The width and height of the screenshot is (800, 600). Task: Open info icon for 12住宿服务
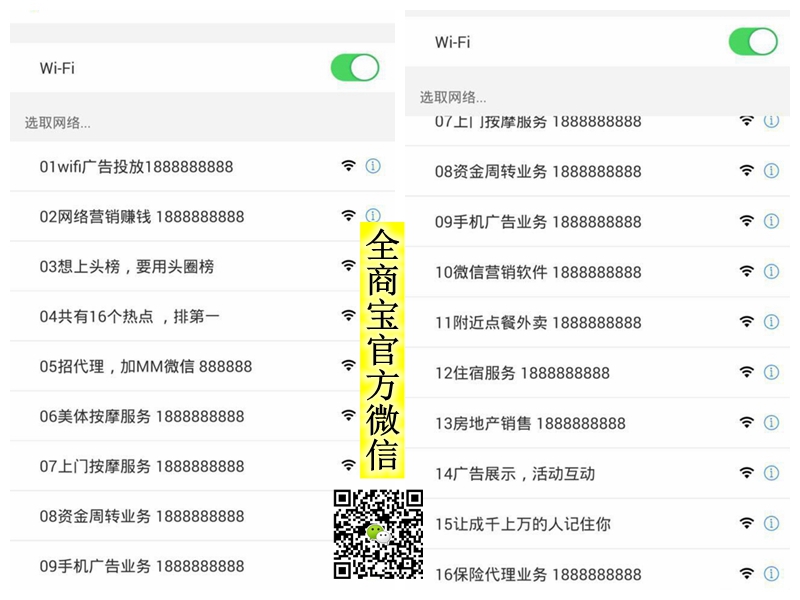[x=771, y=372]
